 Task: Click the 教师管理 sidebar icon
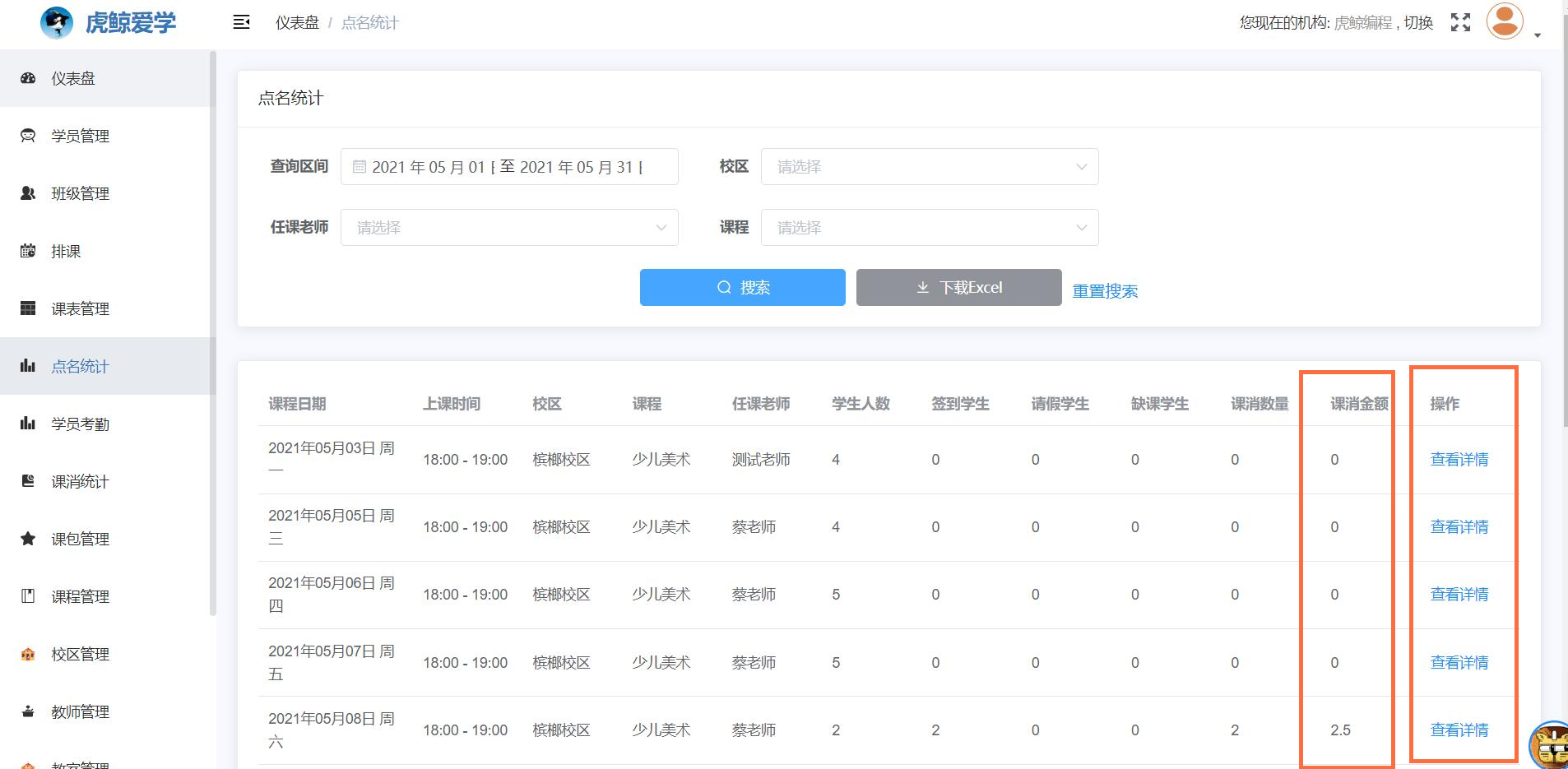click(28, 711)
